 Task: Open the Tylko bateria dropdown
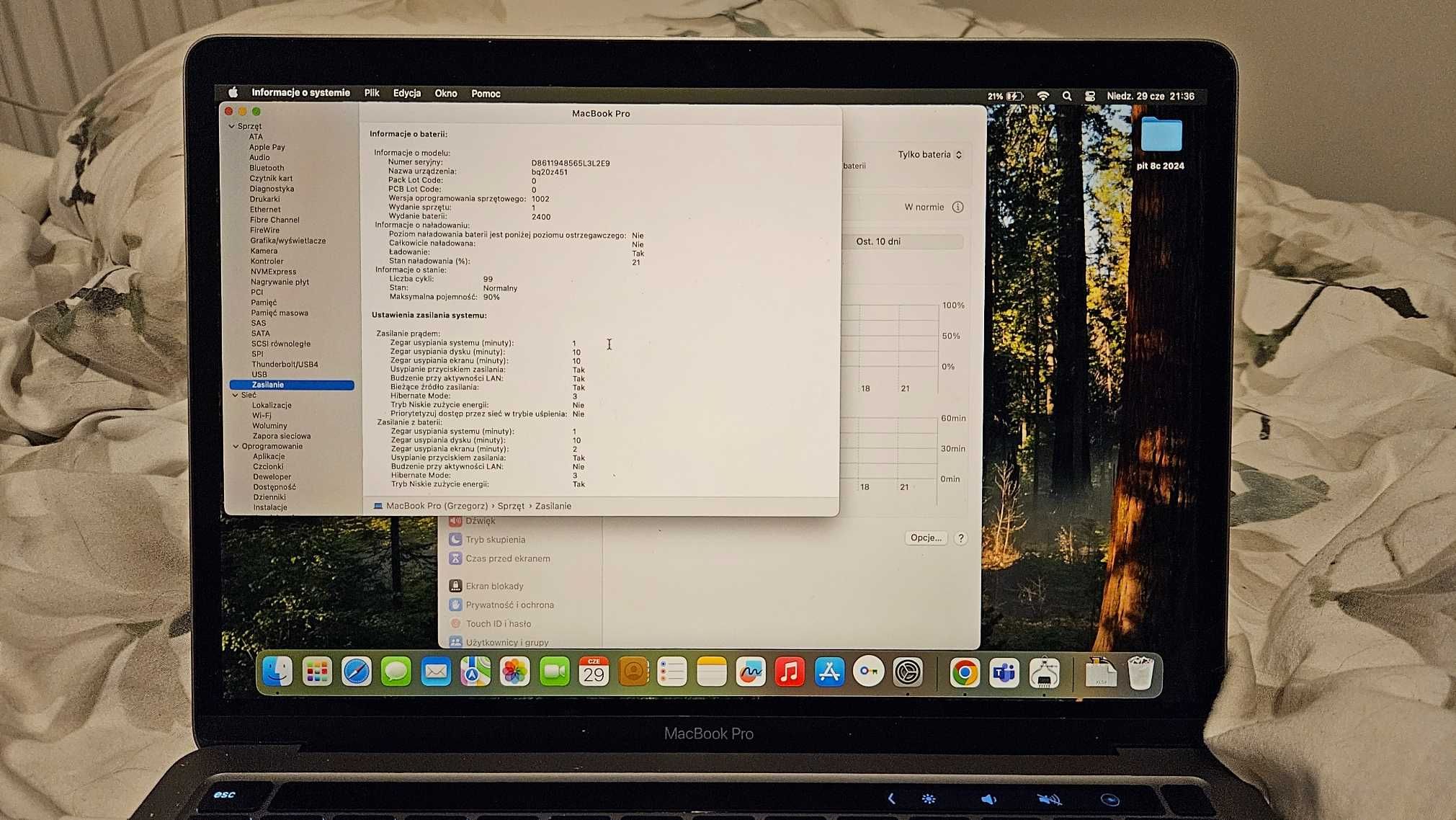click(929, 154)
